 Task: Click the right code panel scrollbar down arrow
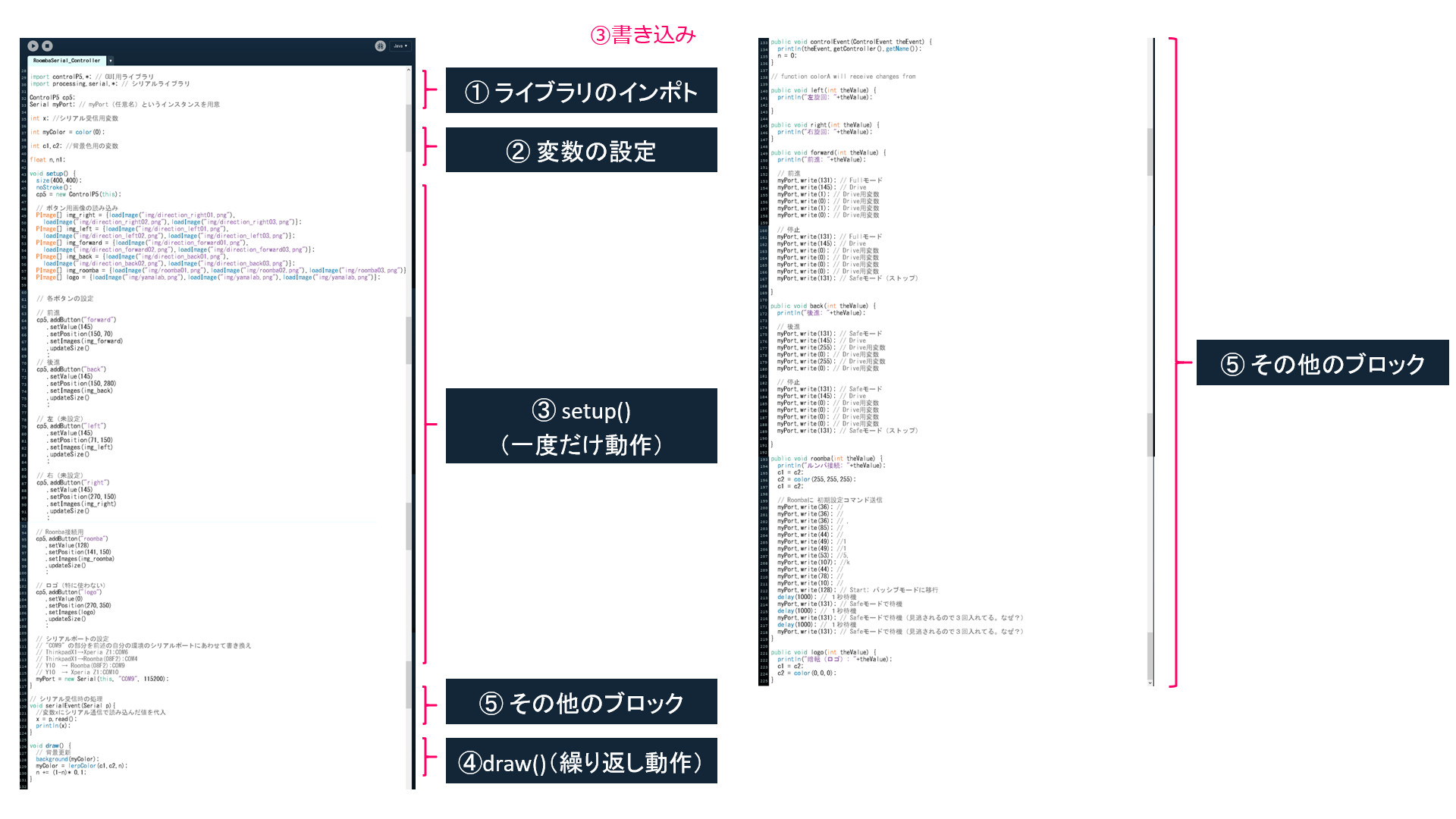click(1150, 682)
